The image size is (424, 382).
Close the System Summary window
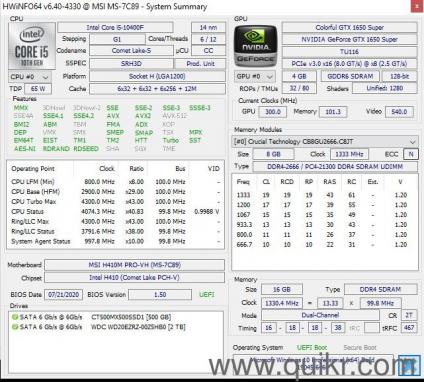417,6
